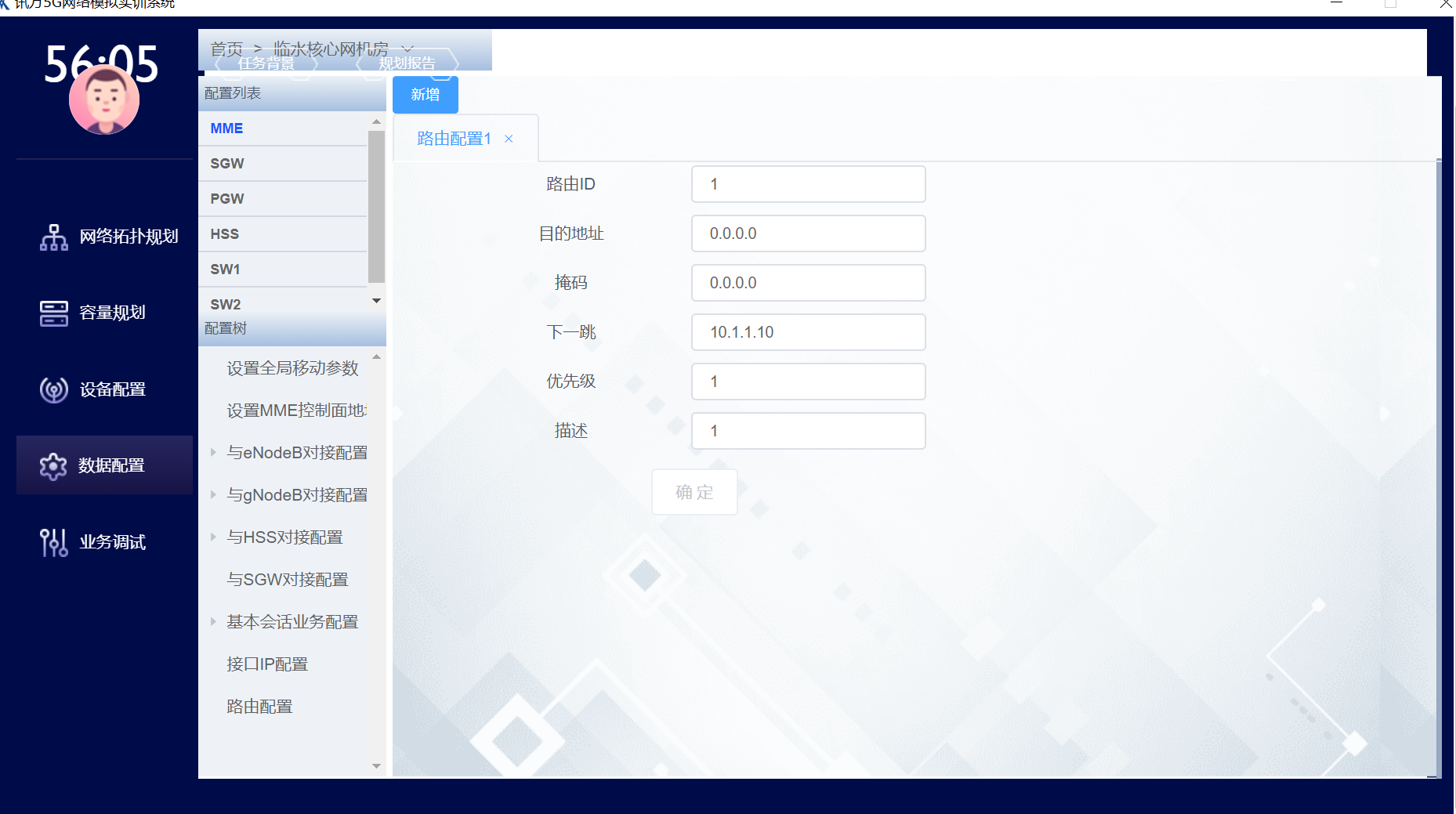
Task: Click the data configuration gear icon
Action: (x=53, y=466)
